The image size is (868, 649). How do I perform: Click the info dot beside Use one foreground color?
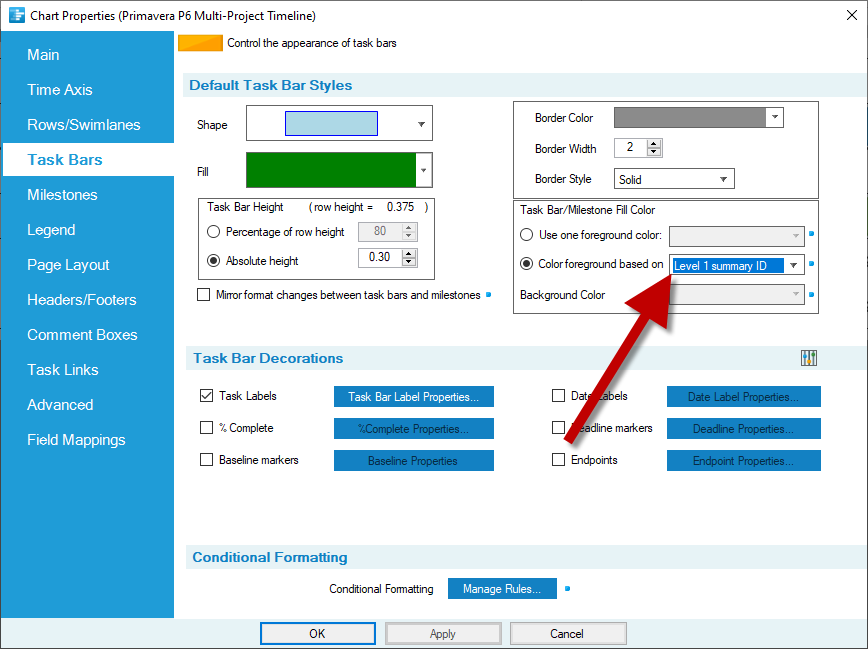(812, 234)
